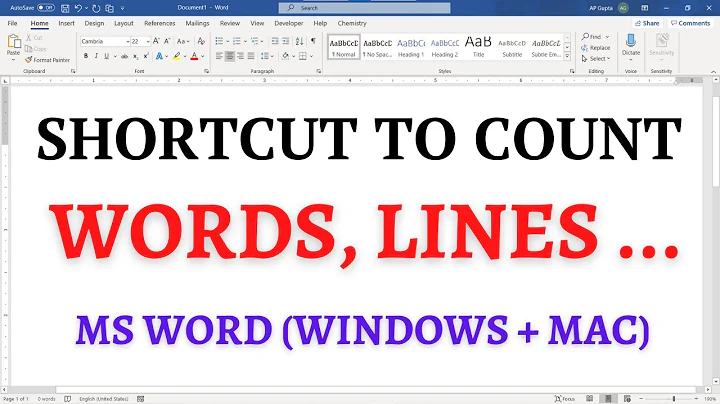Click Justify alignment icon

(251, 56)
